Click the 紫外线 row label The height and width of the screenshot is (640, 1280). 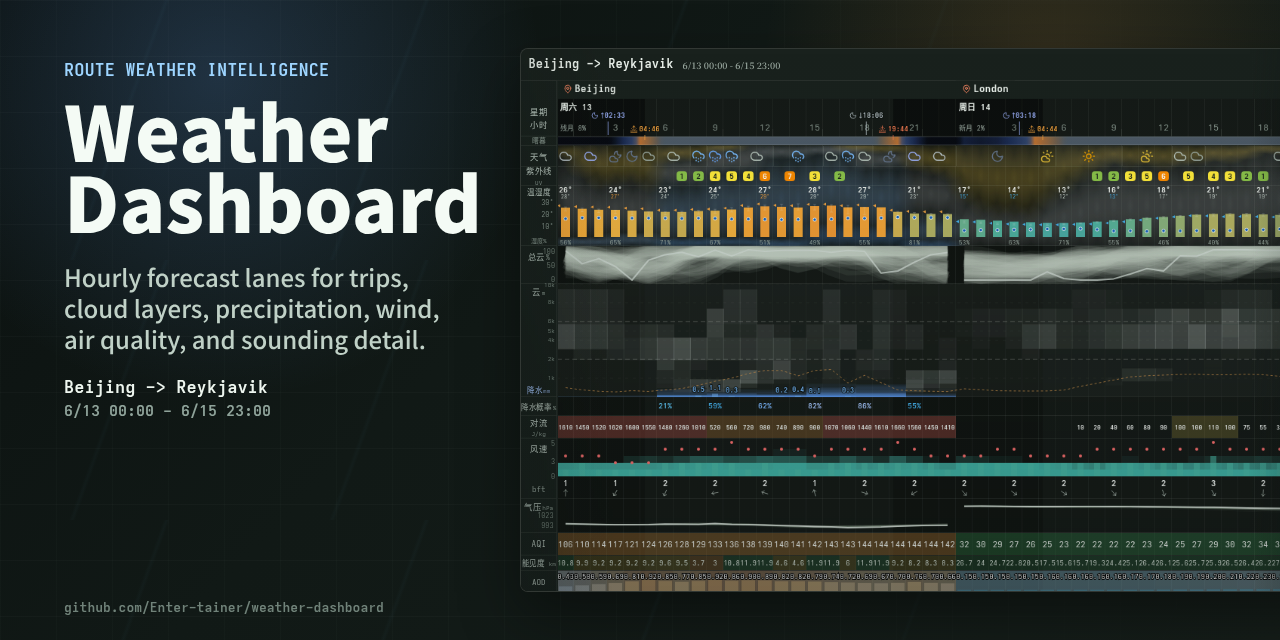click(538, 171)
